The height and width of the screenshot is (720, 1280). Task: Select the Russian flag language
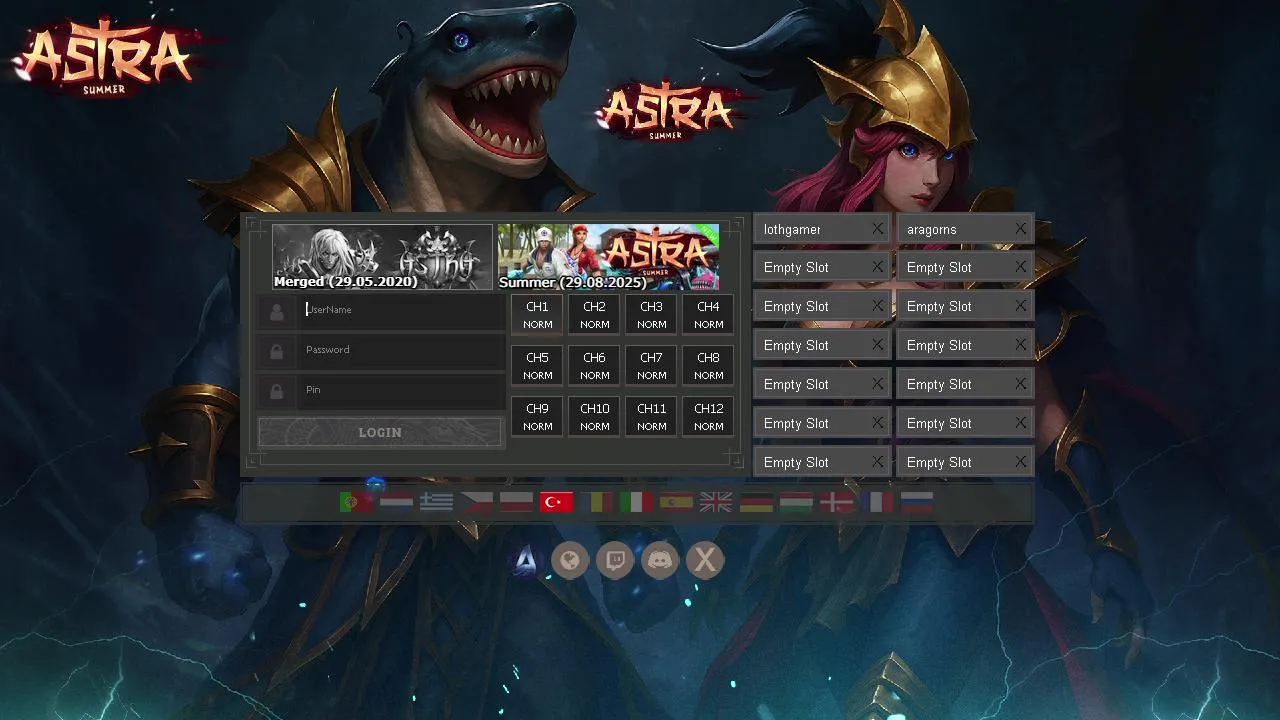916,502
